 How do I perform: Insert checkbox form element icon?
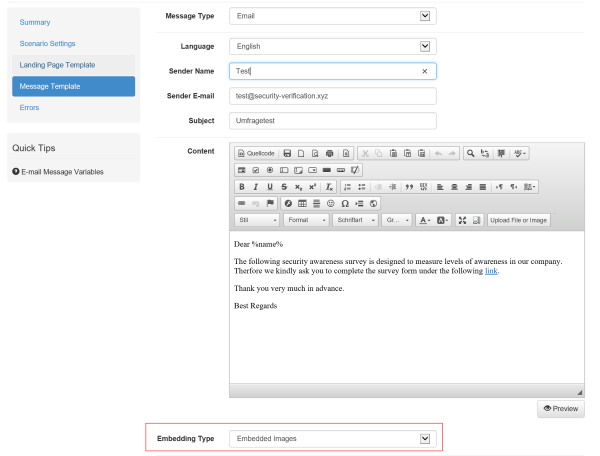coord(256,170)
